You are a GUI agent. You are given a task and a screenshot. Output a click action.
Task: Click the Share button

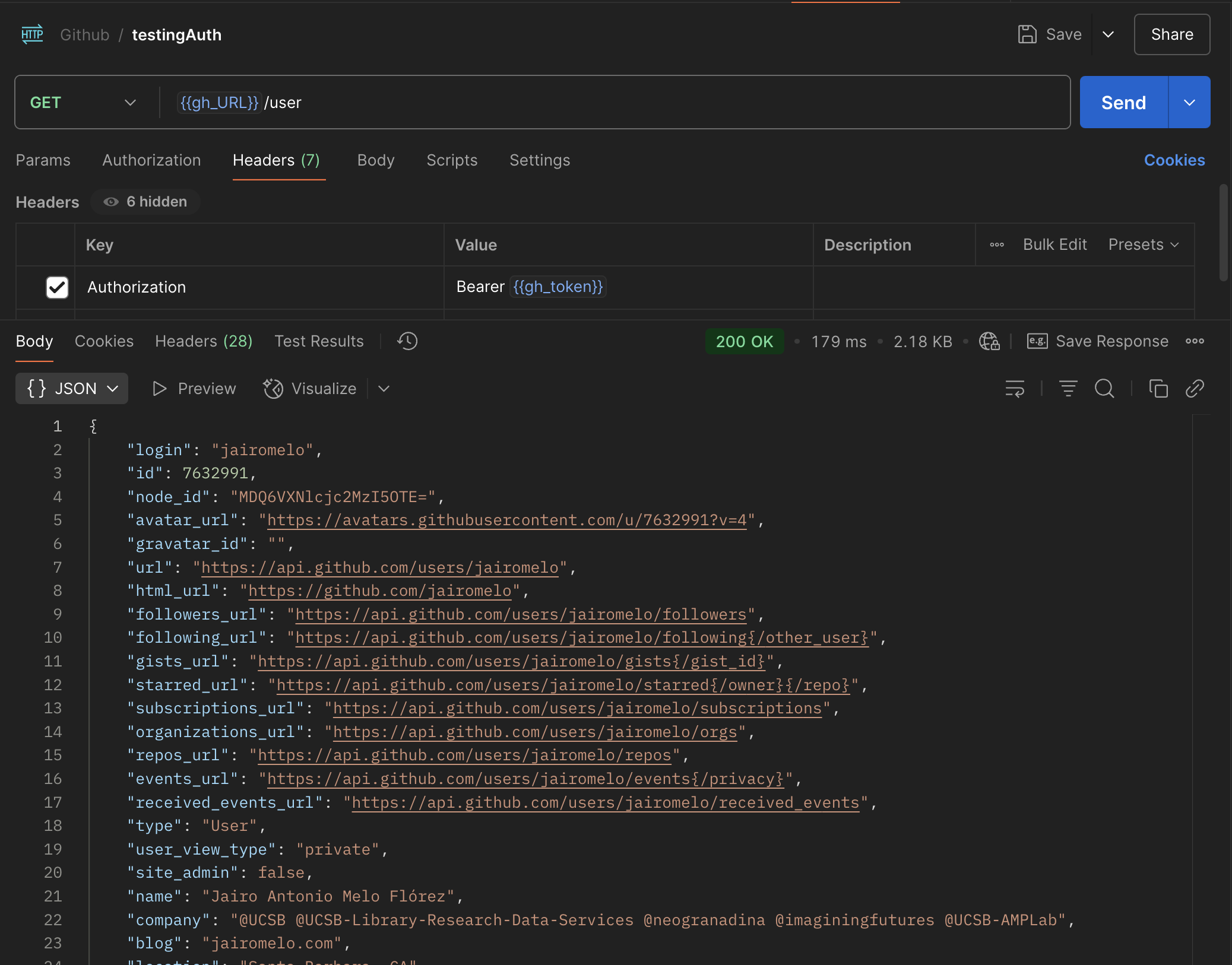(x=1171, y=34)
